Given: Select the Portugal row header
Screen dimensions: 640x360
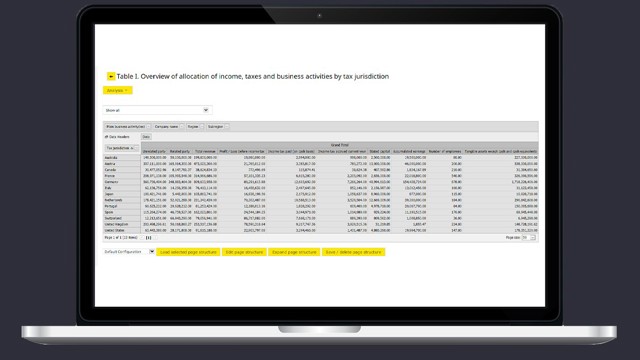Looking at the screenshot, I should click(122, 206).
